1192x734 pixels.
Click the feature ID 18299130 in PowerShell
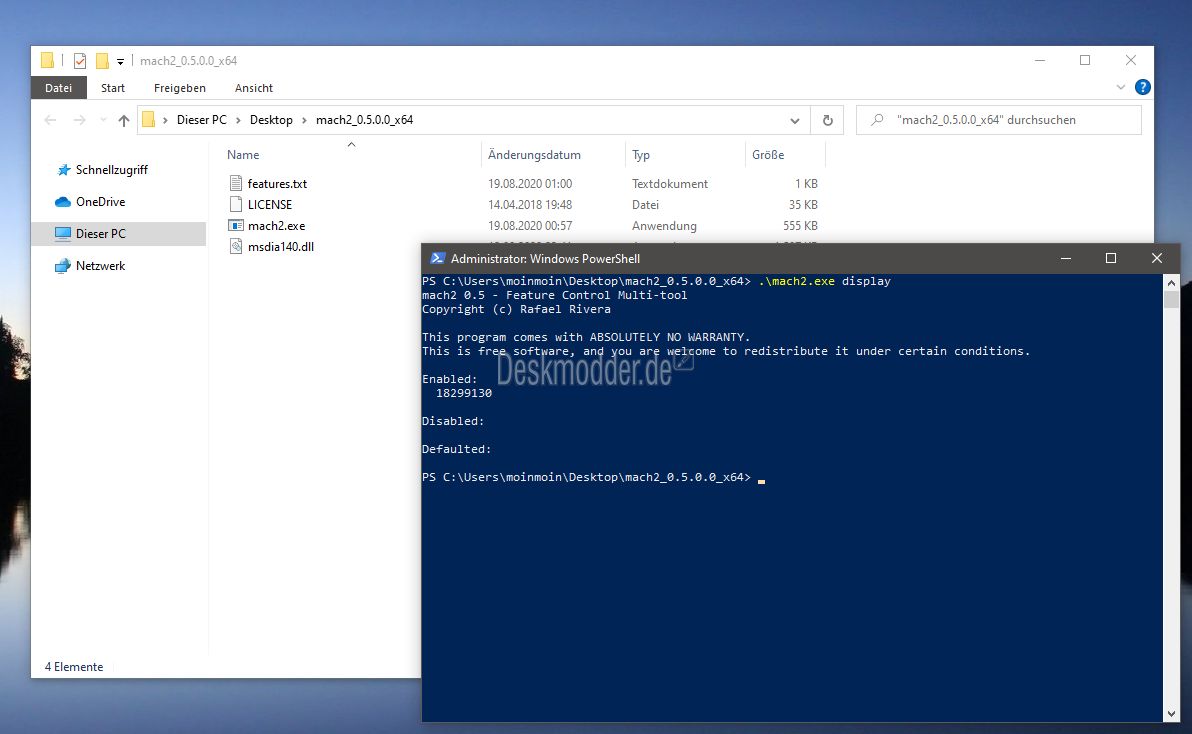click(464, 393)
